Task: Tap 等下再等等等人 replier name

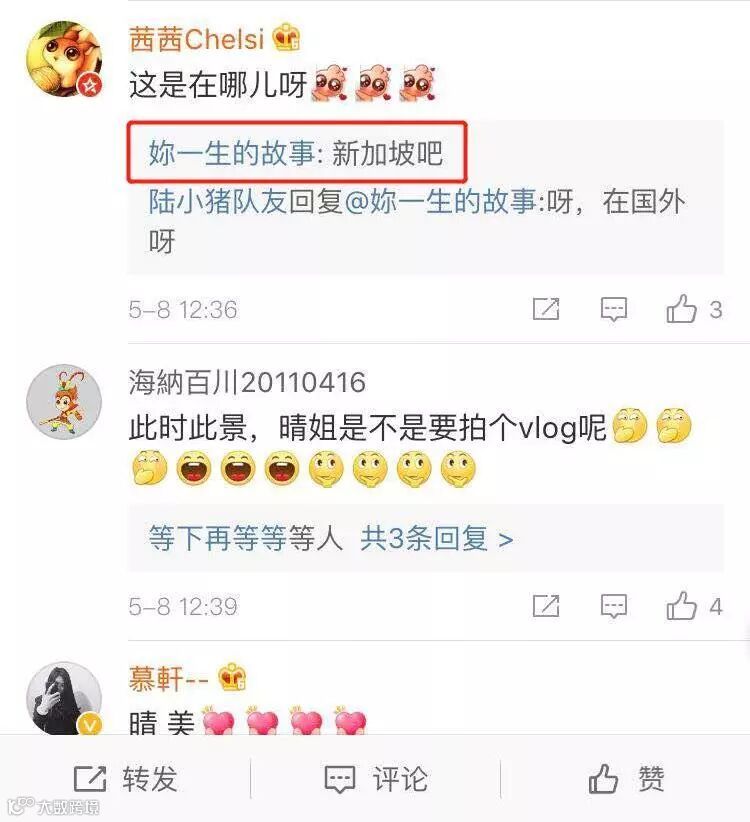Action: click(x=246, y=538)
